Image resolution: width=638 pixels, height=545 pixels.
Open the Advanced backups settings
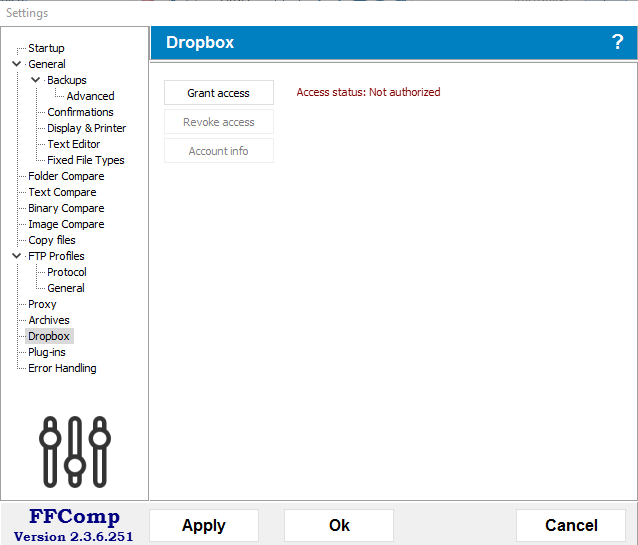(90, 96)
